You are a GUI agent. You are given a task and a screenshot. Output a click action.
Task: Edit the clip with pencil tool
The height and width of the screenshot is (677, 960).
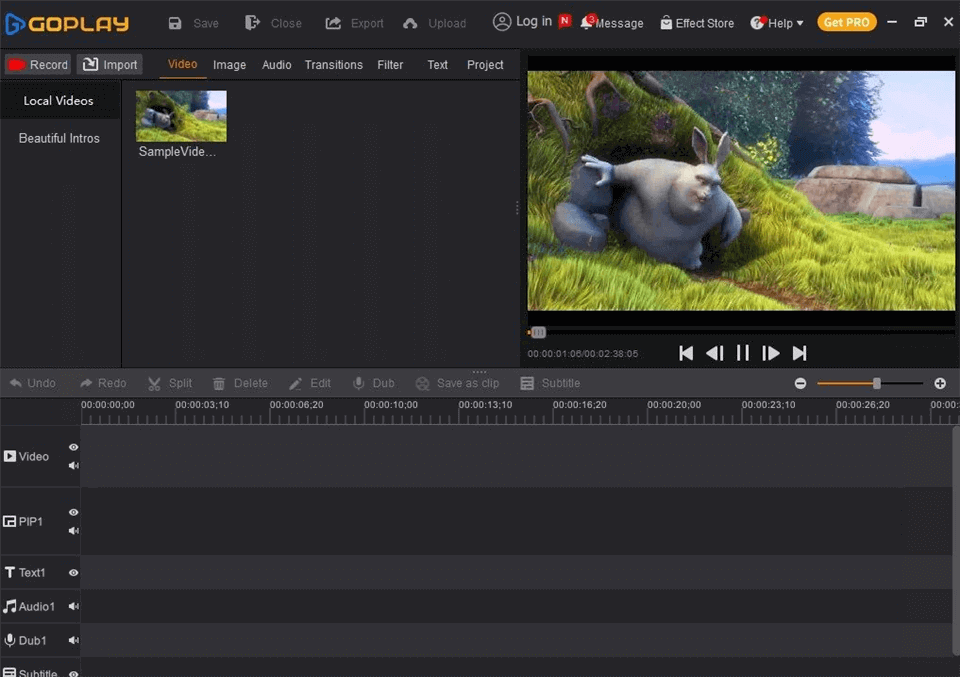point(310,383)
